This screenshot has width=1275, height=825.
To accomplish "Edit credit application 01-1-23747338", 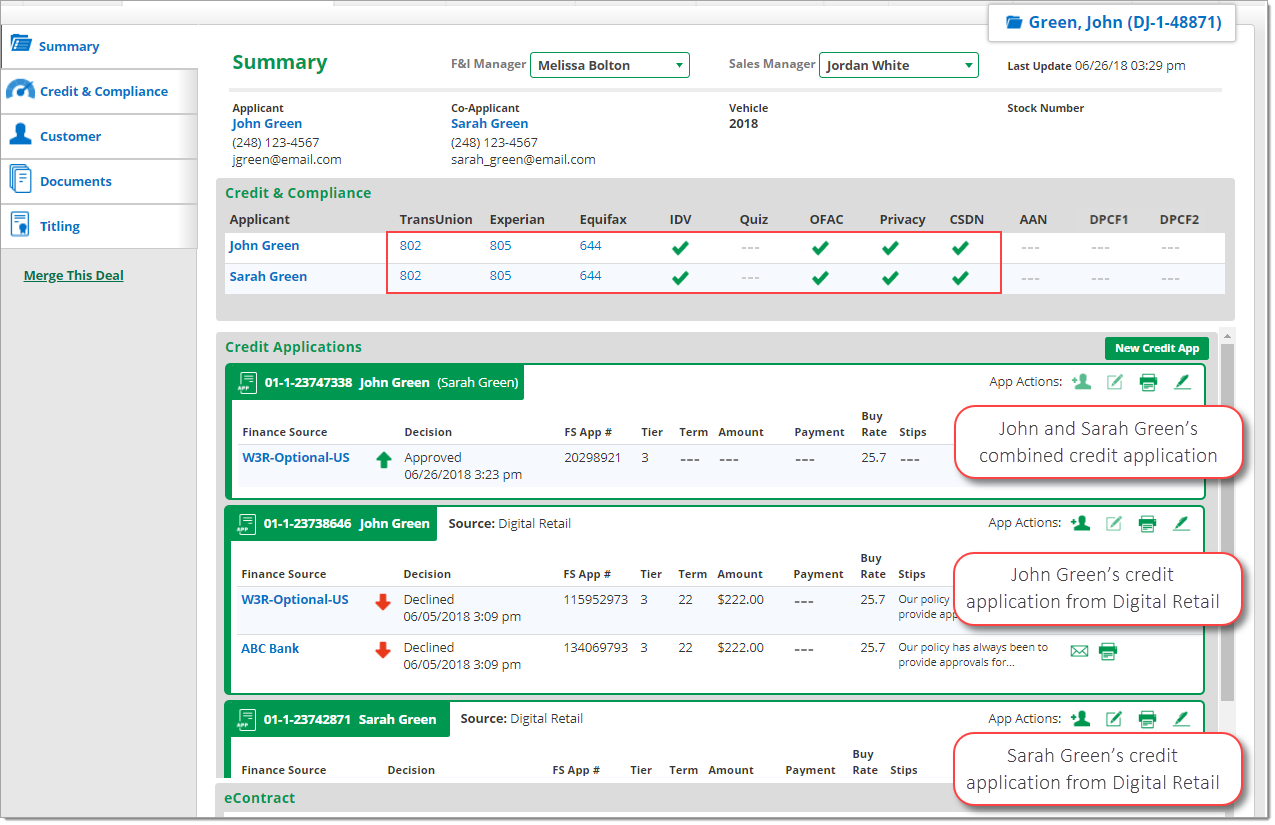I will click(1114, 381).
